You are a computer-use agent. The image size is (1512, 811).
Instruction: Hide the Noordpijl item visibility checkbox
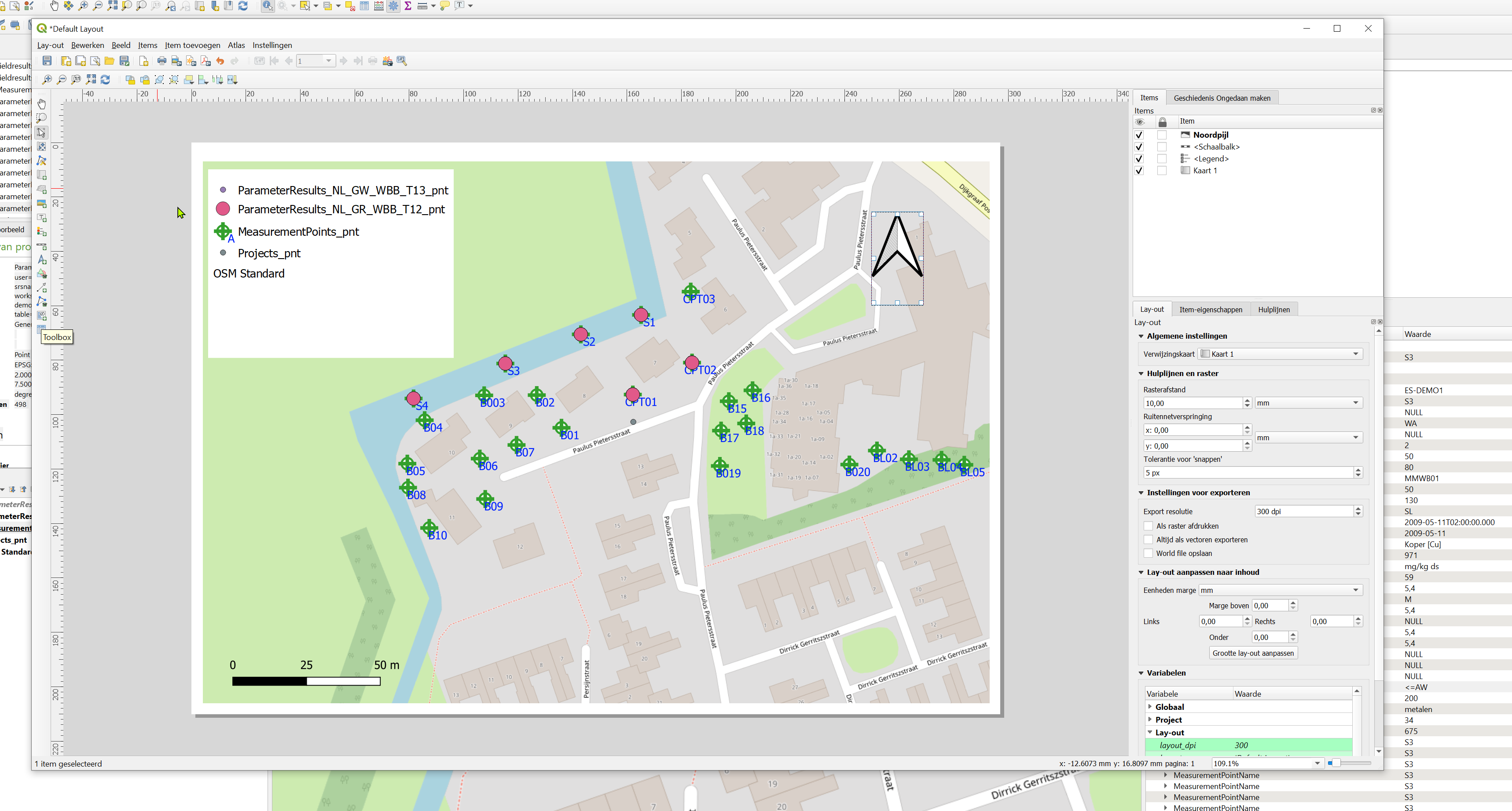tap(1139, 135)
